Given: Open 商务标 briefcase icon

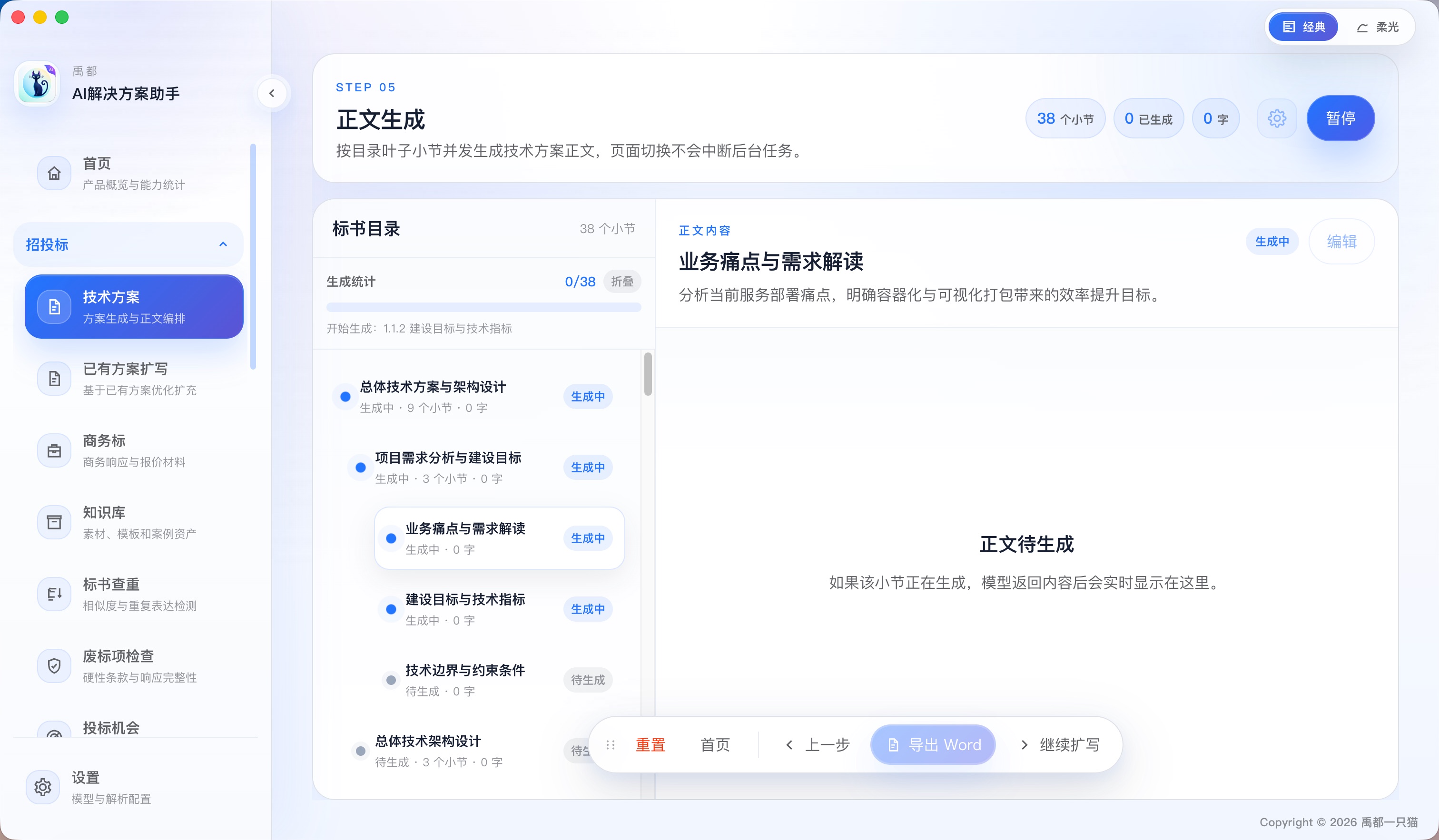Looking at the screenshot, I should tap(54, 450).
